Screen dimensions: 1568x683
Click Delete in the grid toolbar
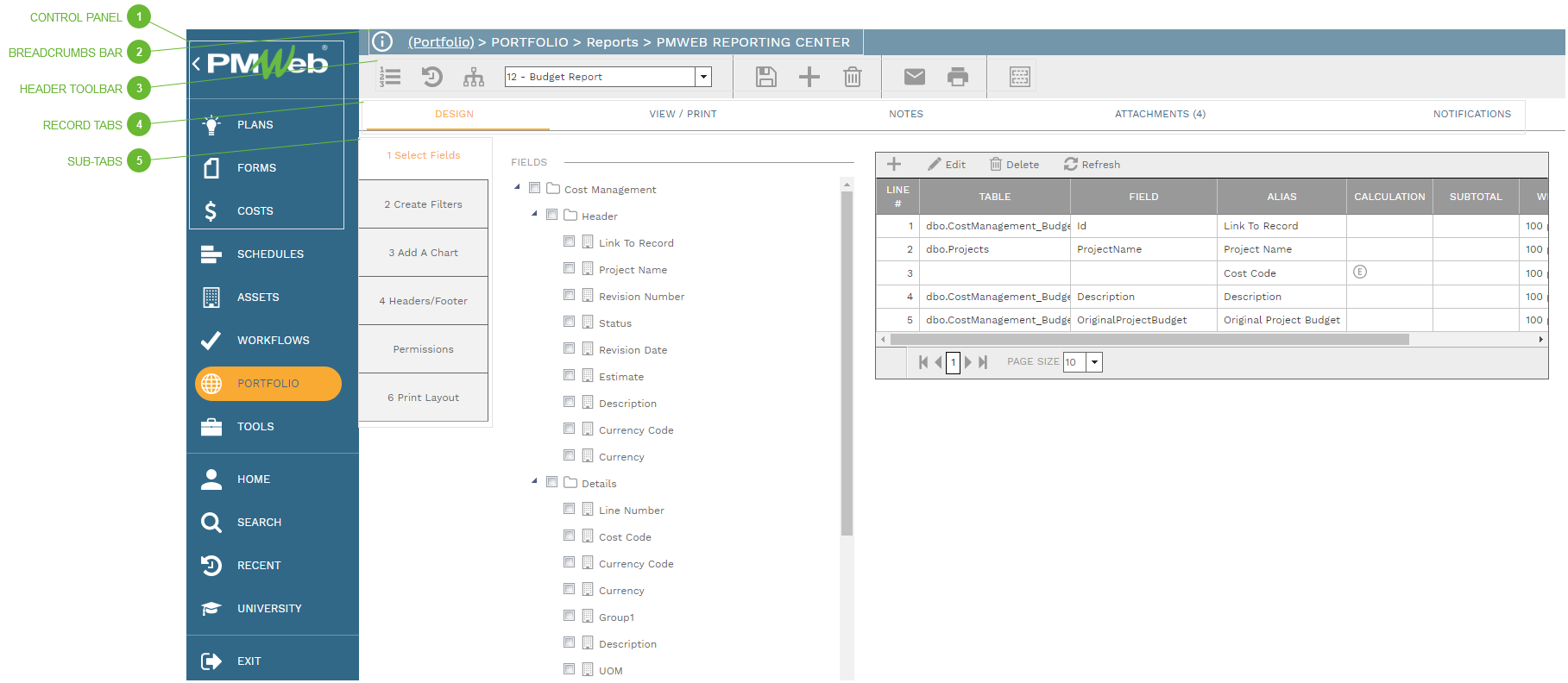click(1014, 164)
